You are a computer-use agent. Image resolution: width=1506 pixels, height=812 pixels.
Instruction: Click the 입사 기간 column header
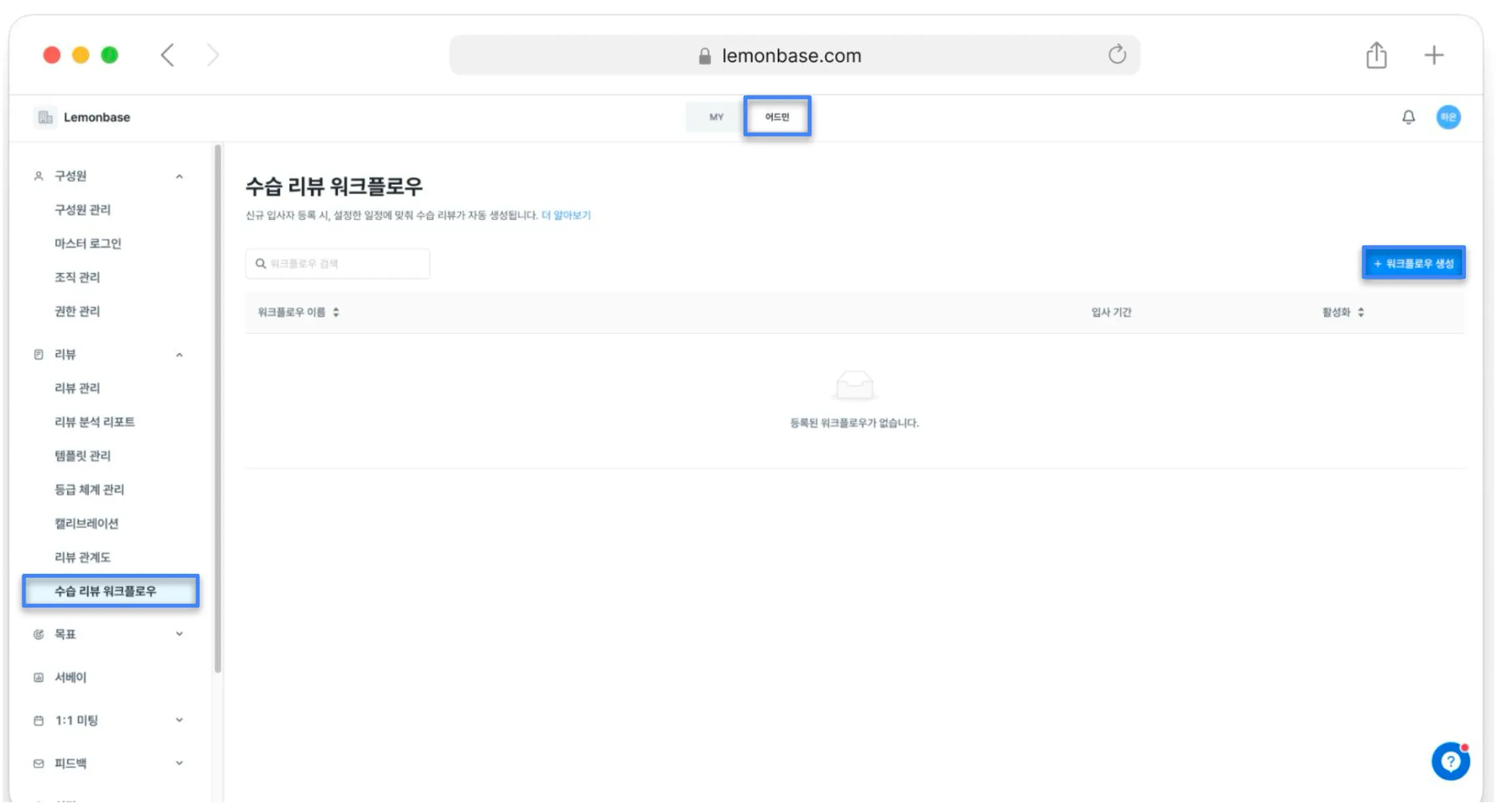point(1111,312)
